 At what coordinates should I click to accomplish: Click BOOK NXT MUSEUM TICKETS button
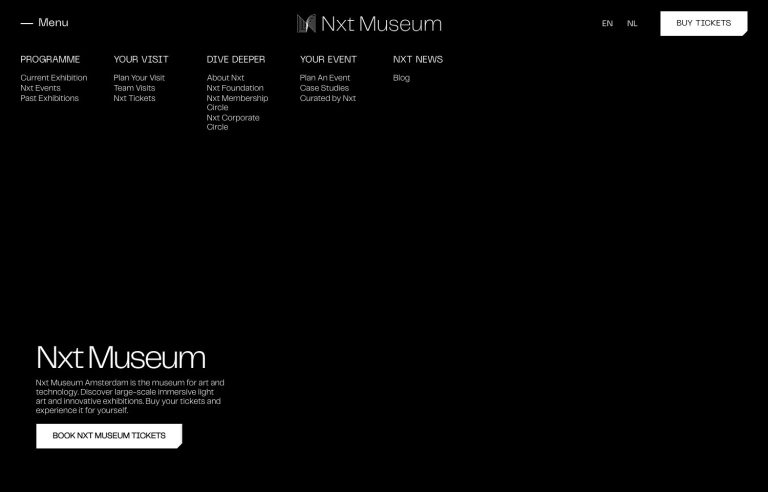coord(109,436)
